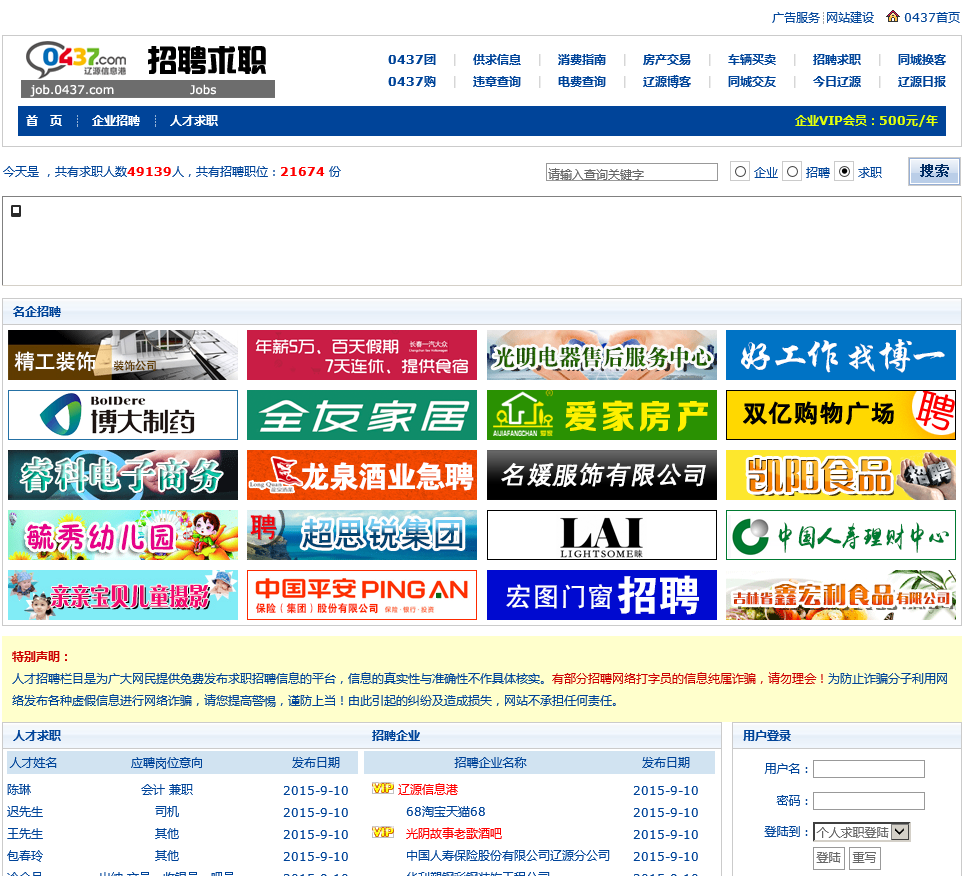This screenshot has height=876, width=964.
Task: Open the 宏图门窗招聘 banner
Action: [x=601, y=594]
